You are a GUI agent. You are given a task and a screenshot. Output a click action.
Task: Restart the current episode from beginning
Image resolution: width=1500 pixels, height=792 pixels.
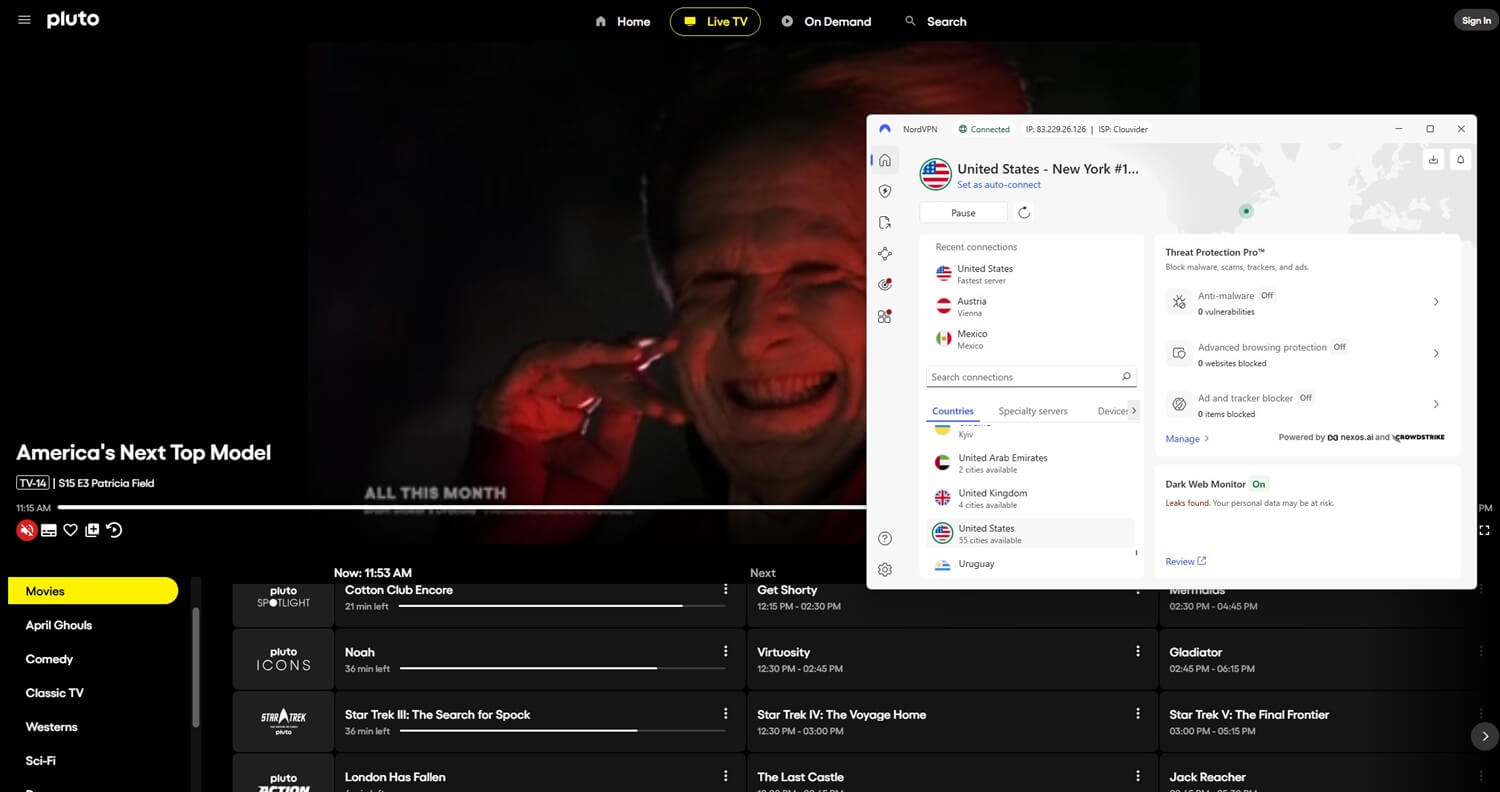point(114,530)
